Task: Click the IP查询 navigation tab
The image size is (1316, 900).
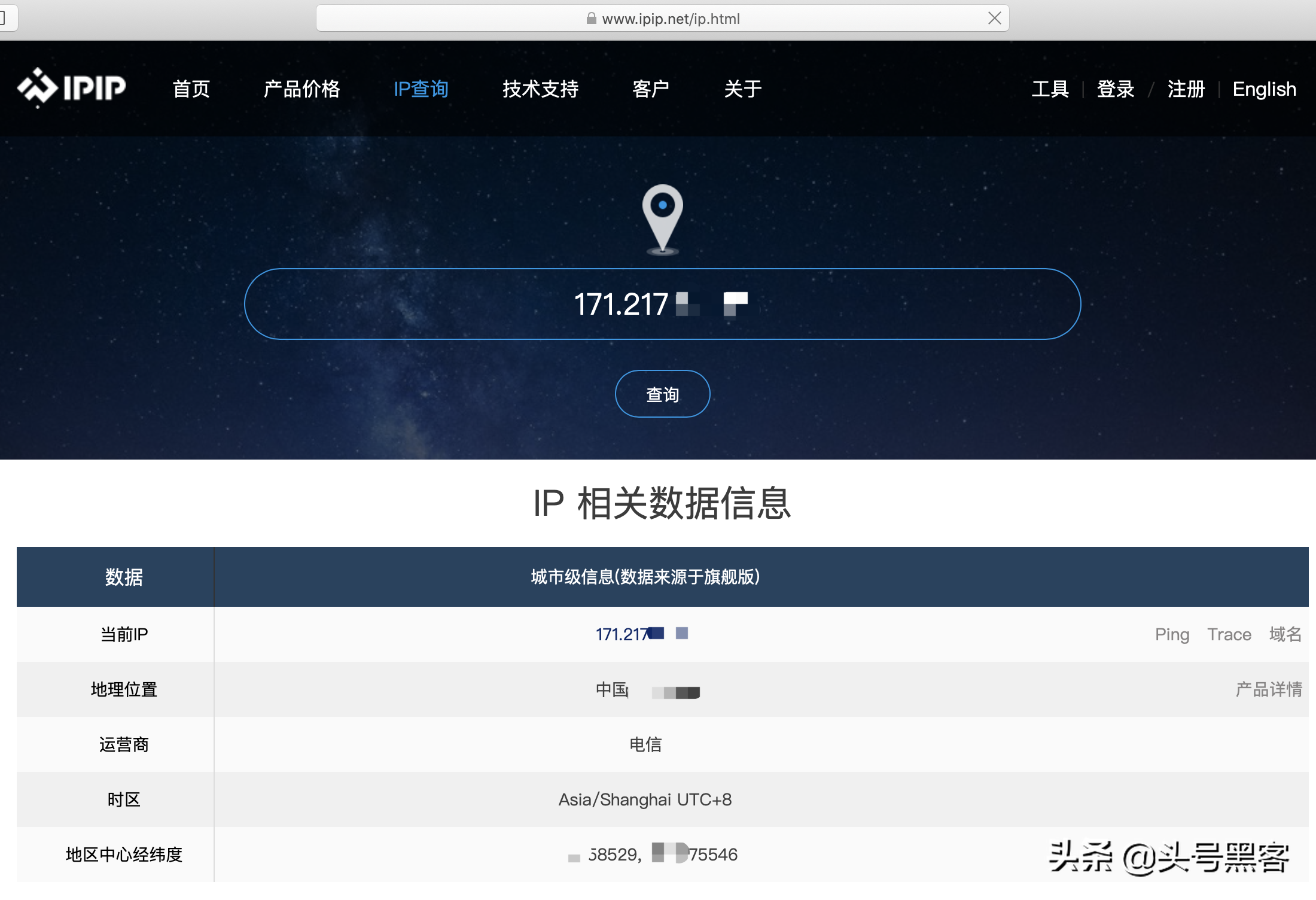Action: pyautogui.click(x=421, y=88)
